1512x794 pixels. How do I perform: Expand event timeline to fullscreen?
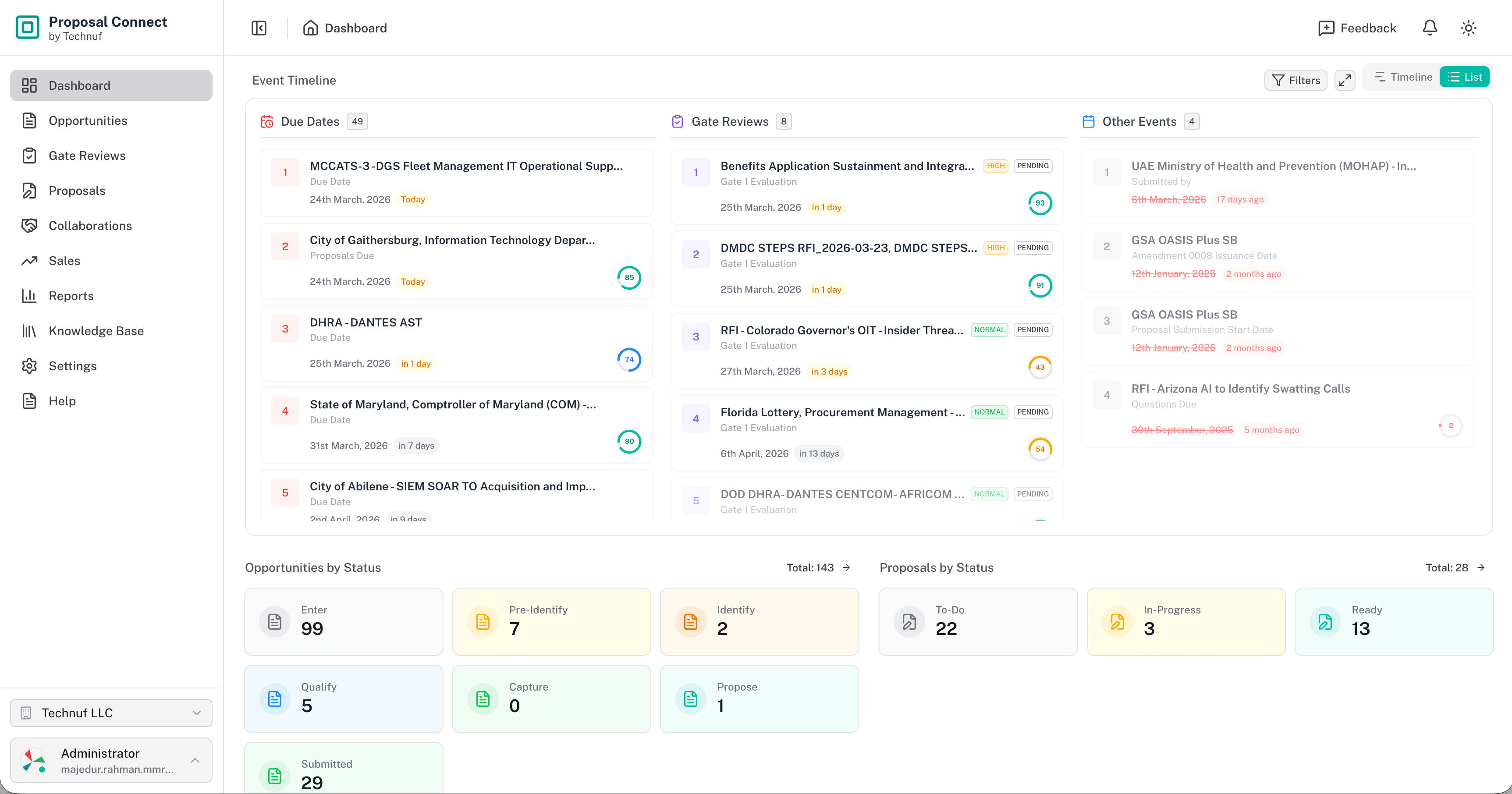[1345, 80]
